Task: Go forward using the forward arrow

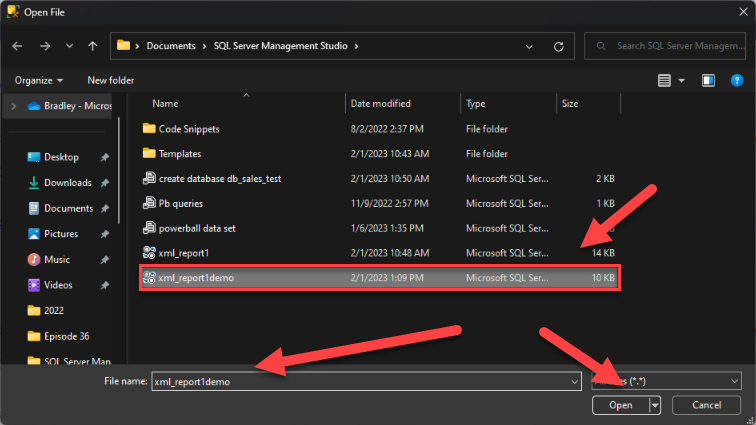Action: pos(45,46)
